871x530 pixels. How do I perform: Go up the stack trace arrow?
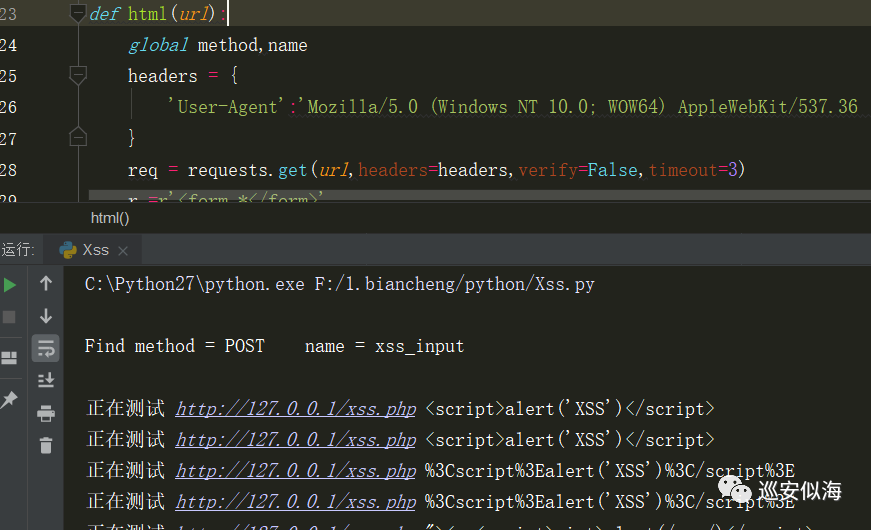pyautogui.click(x=46, y=284)
